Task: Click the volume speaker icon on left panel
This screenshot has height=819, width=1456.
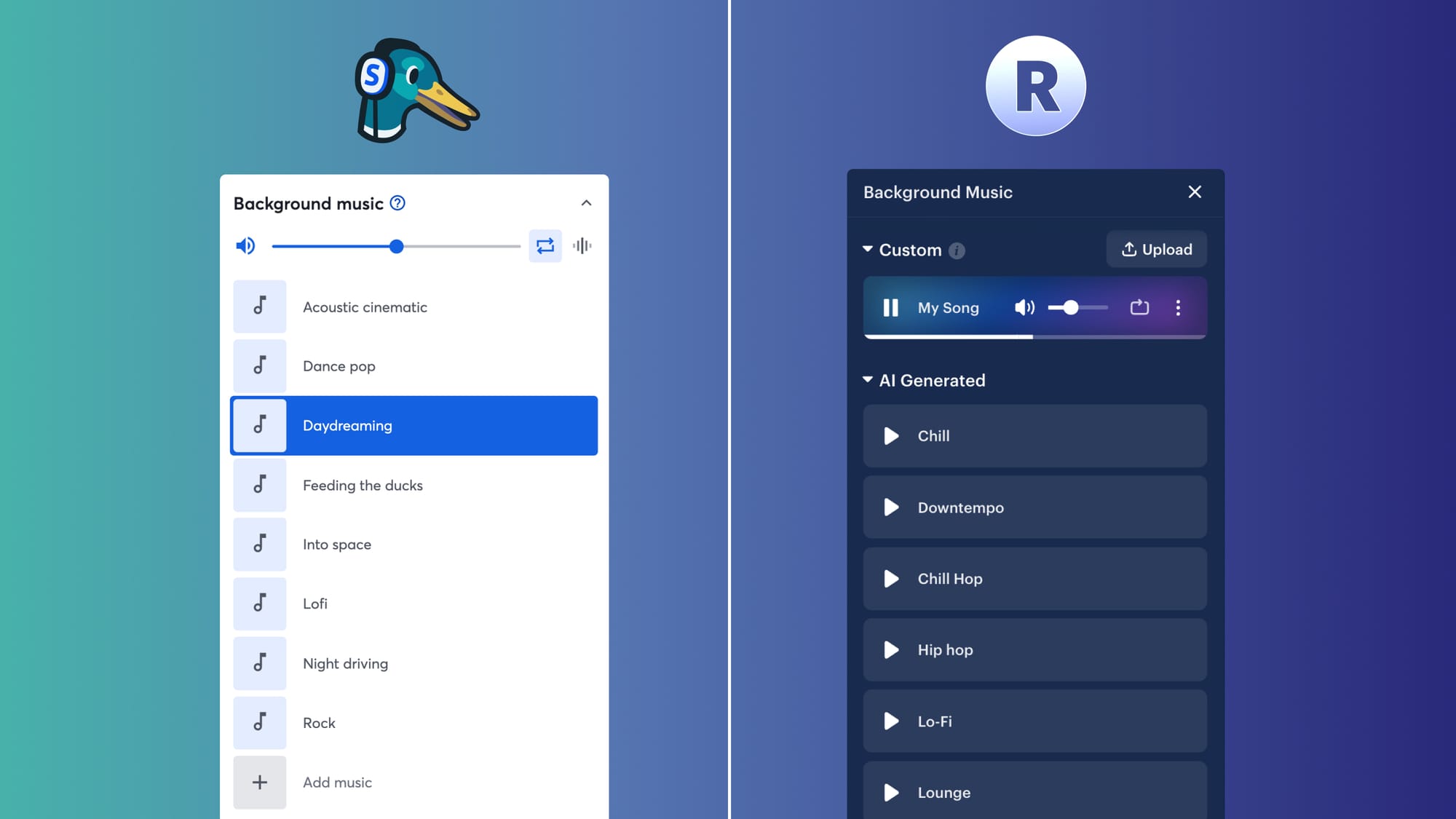Action: tap(245, 247)
